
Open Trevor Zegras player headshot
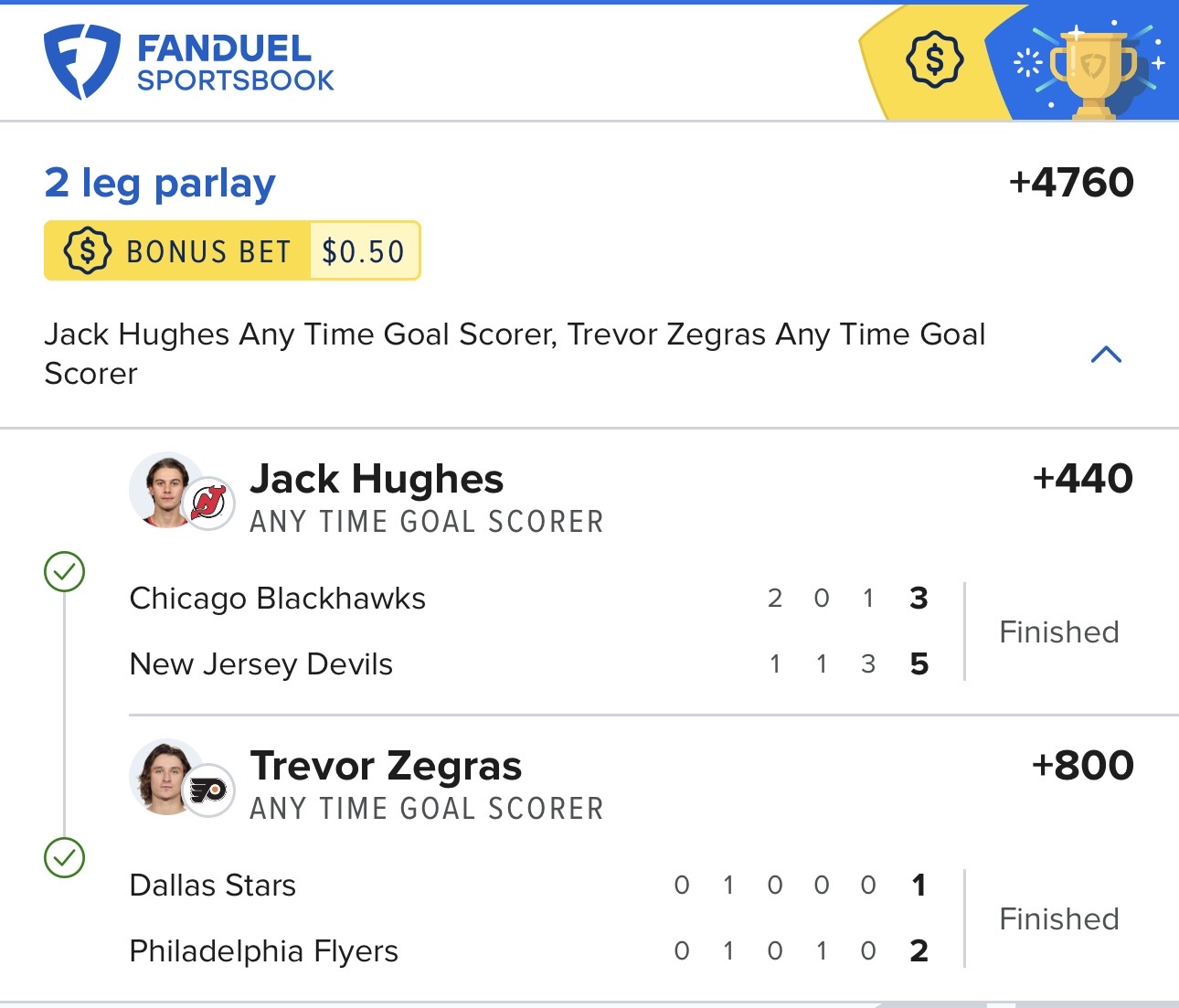(x=165, y=776)
